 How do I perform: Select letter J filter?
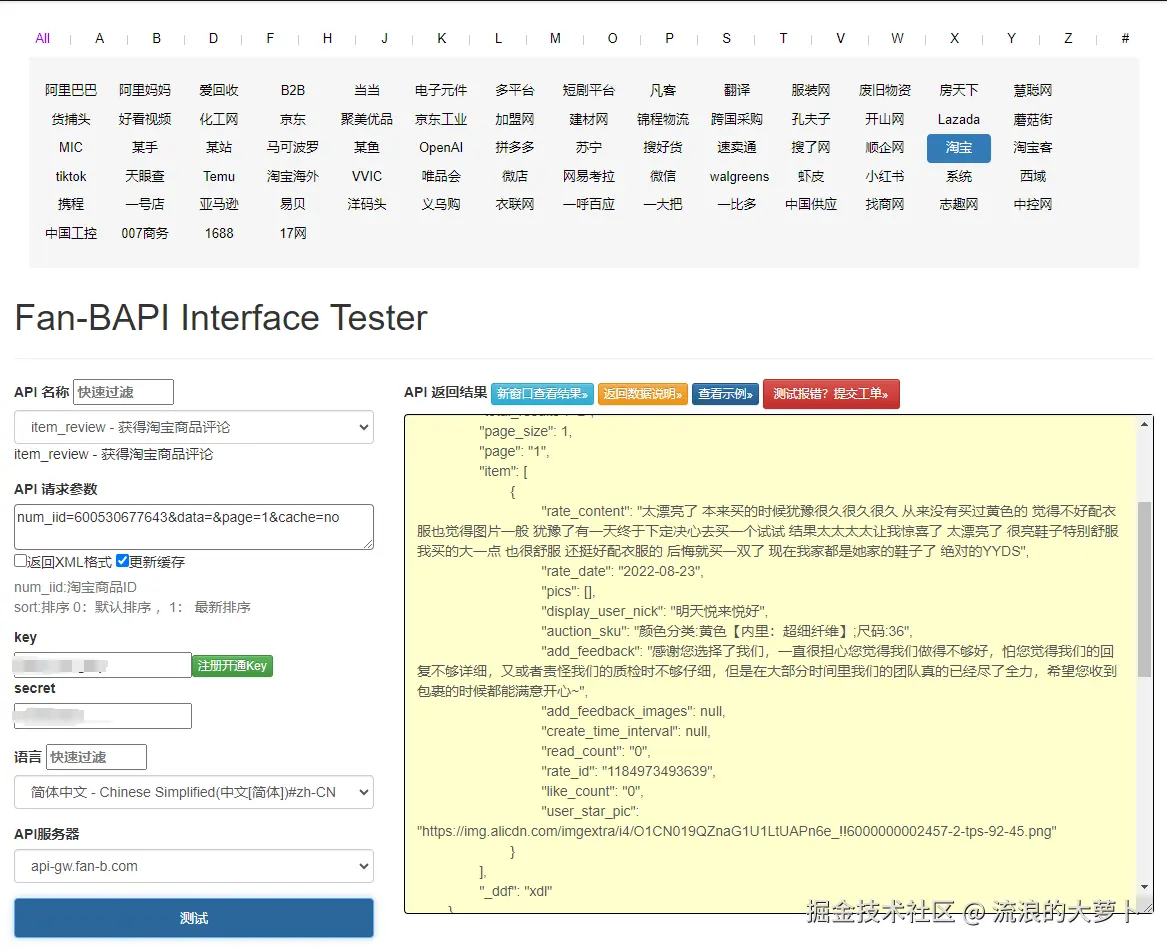click(x=384, y=38)
